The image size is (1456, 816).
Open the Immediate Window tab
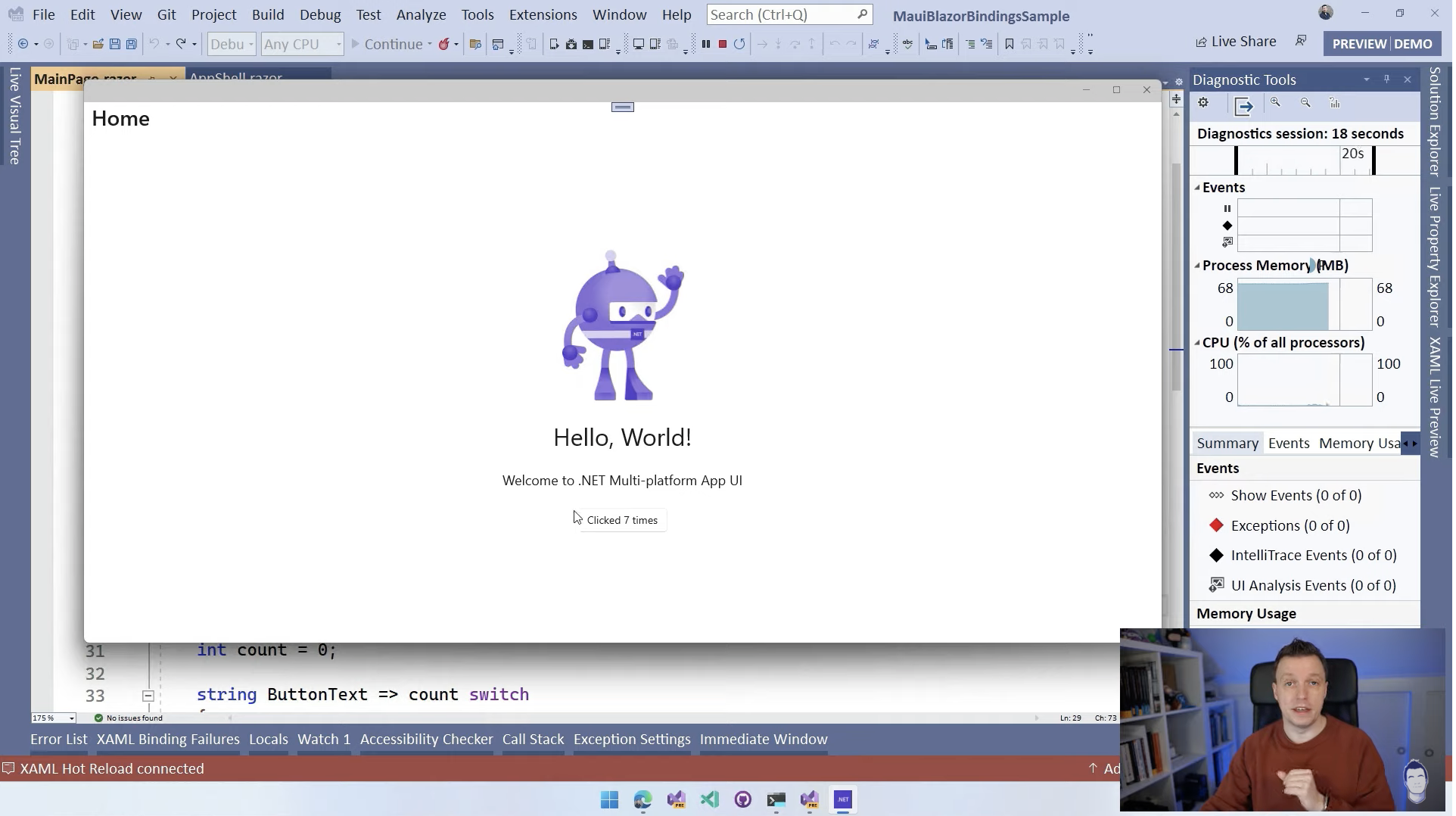click(x=764, y=740)
